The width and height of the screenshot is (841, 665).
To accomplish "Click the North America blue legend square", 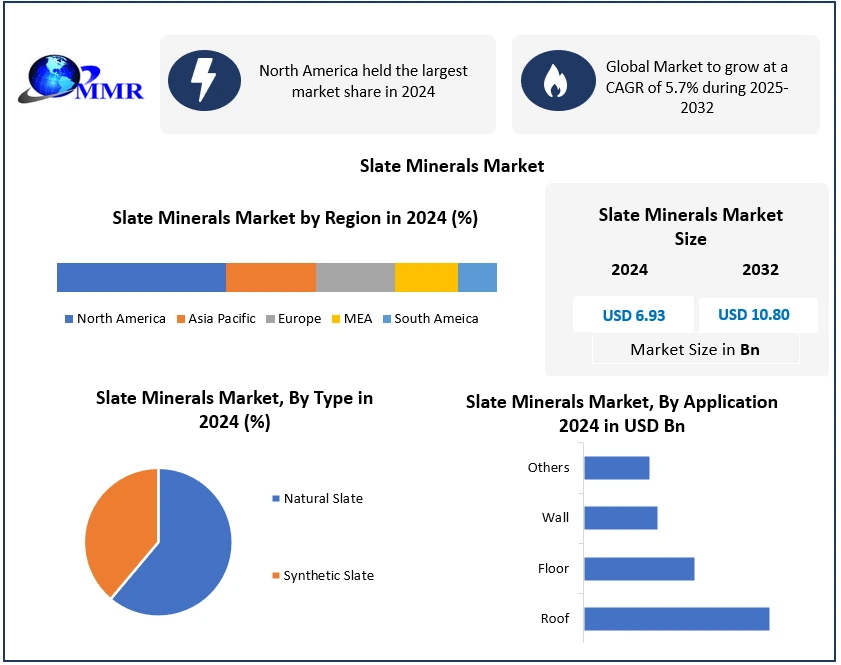I will click(x=69, y=319).
